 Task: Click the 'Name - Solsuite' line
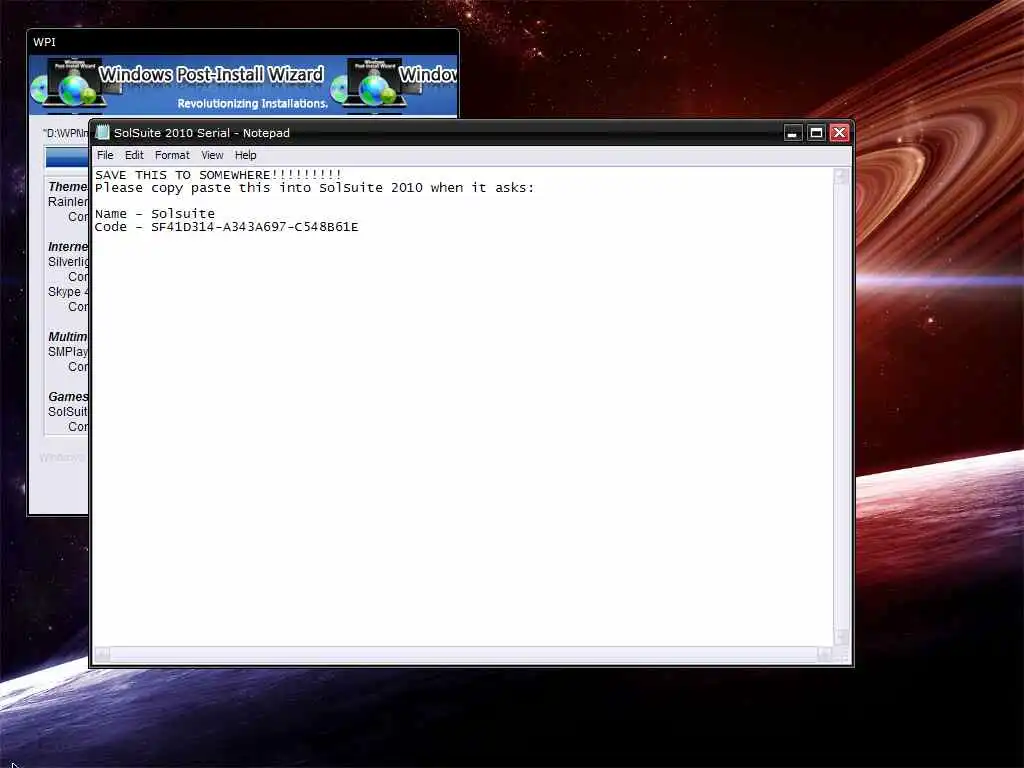[155, 214]
